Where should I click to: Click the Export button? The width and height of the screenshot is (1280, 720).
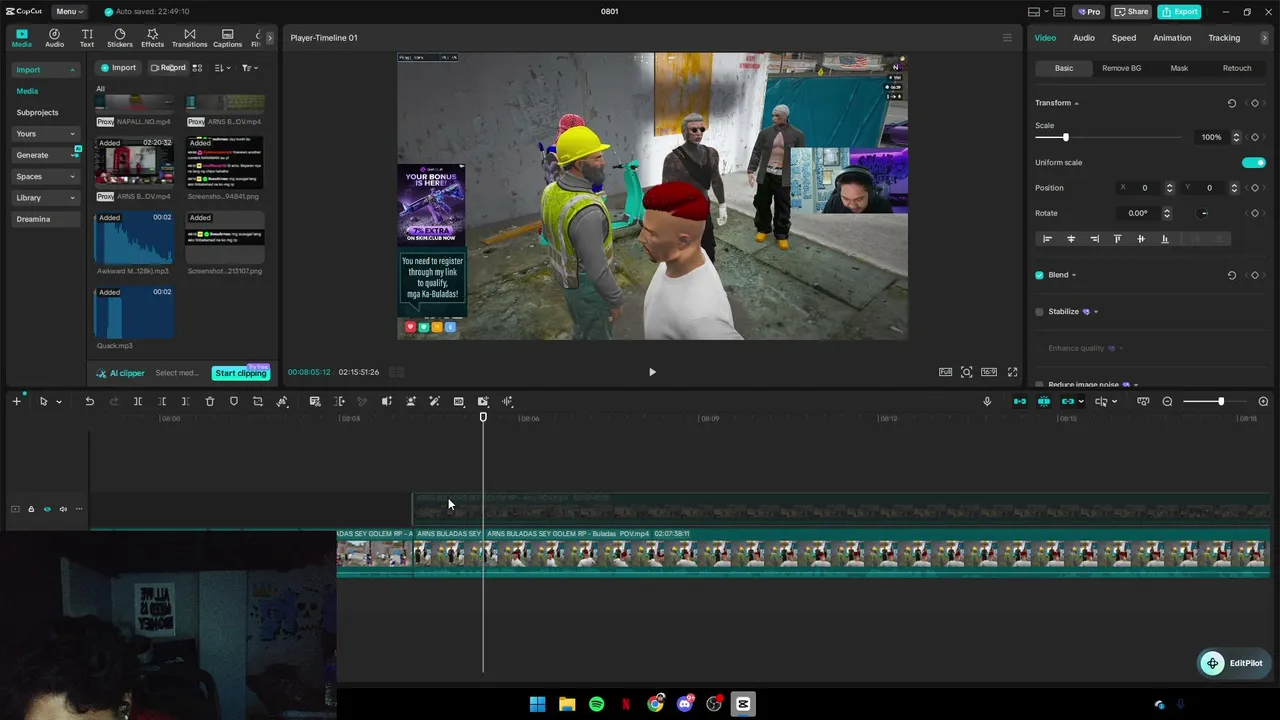coord(1179,12)
